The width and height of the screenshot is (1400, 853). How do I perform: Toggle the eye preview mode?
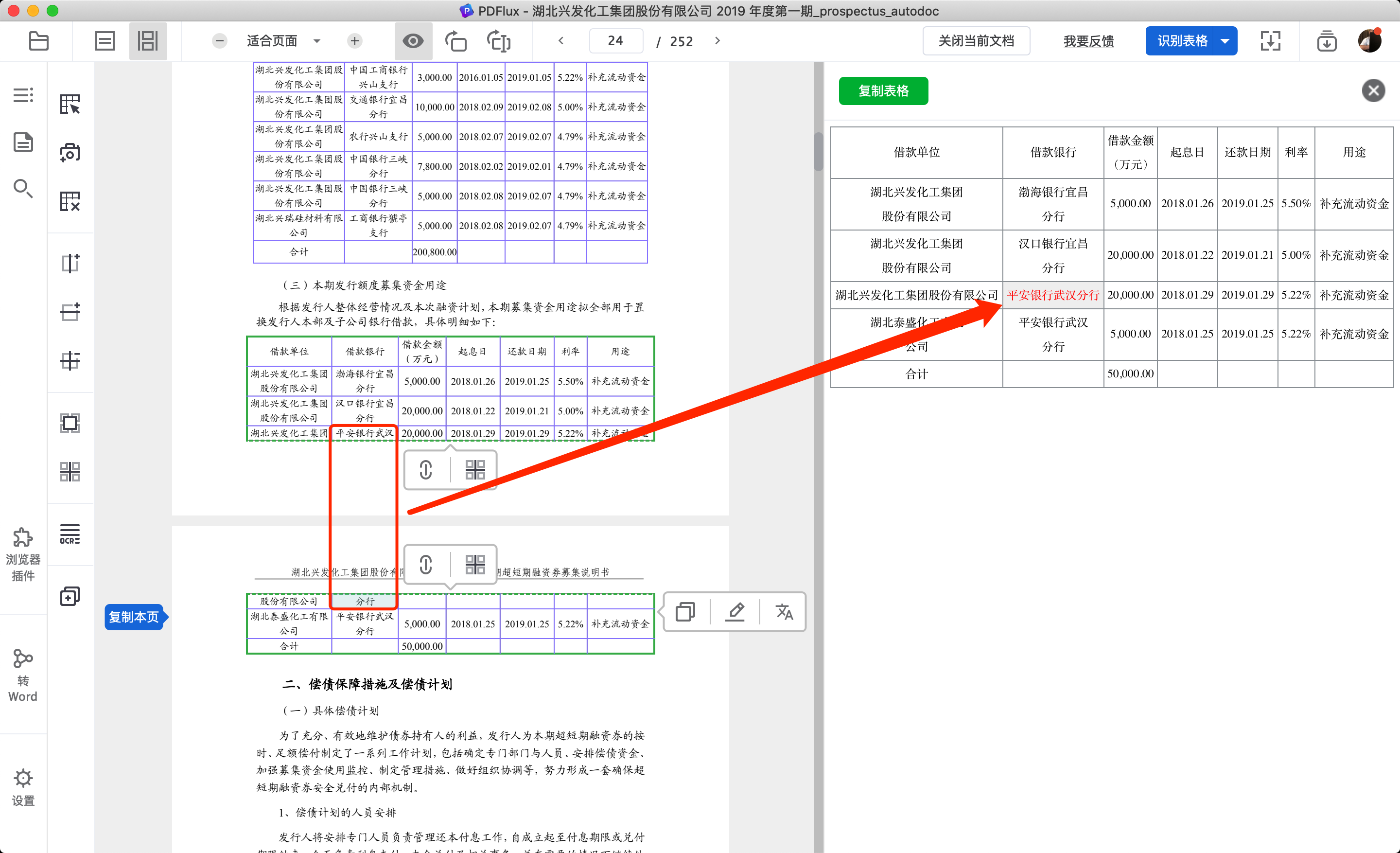coord(413,41)
